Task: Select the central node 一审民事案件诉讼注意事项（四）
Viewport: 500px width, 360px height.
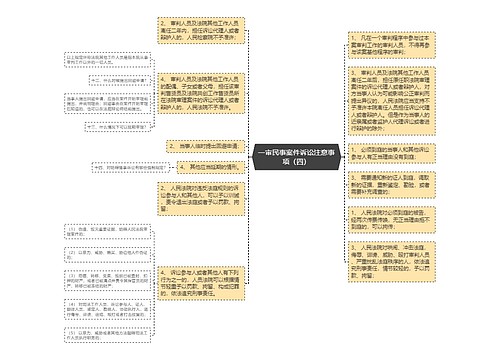Action: tap(296, 157)
